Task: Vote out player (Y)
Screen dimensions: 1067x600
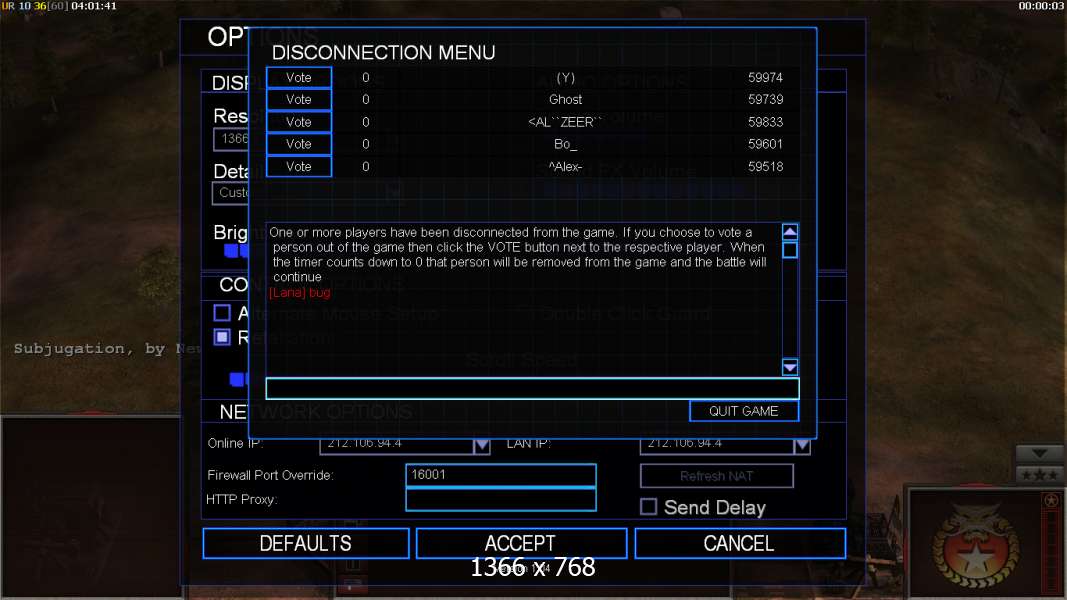Action: click(299, 78)
